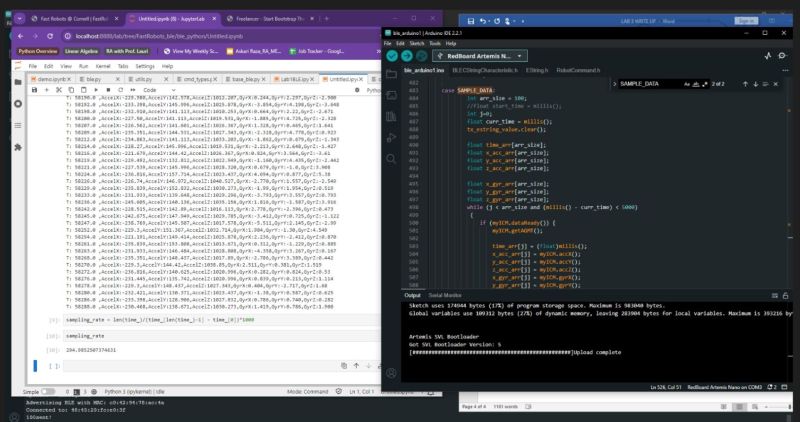800x422 pixels.
Task: Toggle the Arduino output scroll lock
Action: pyautogui.click(x=785, y=295)
